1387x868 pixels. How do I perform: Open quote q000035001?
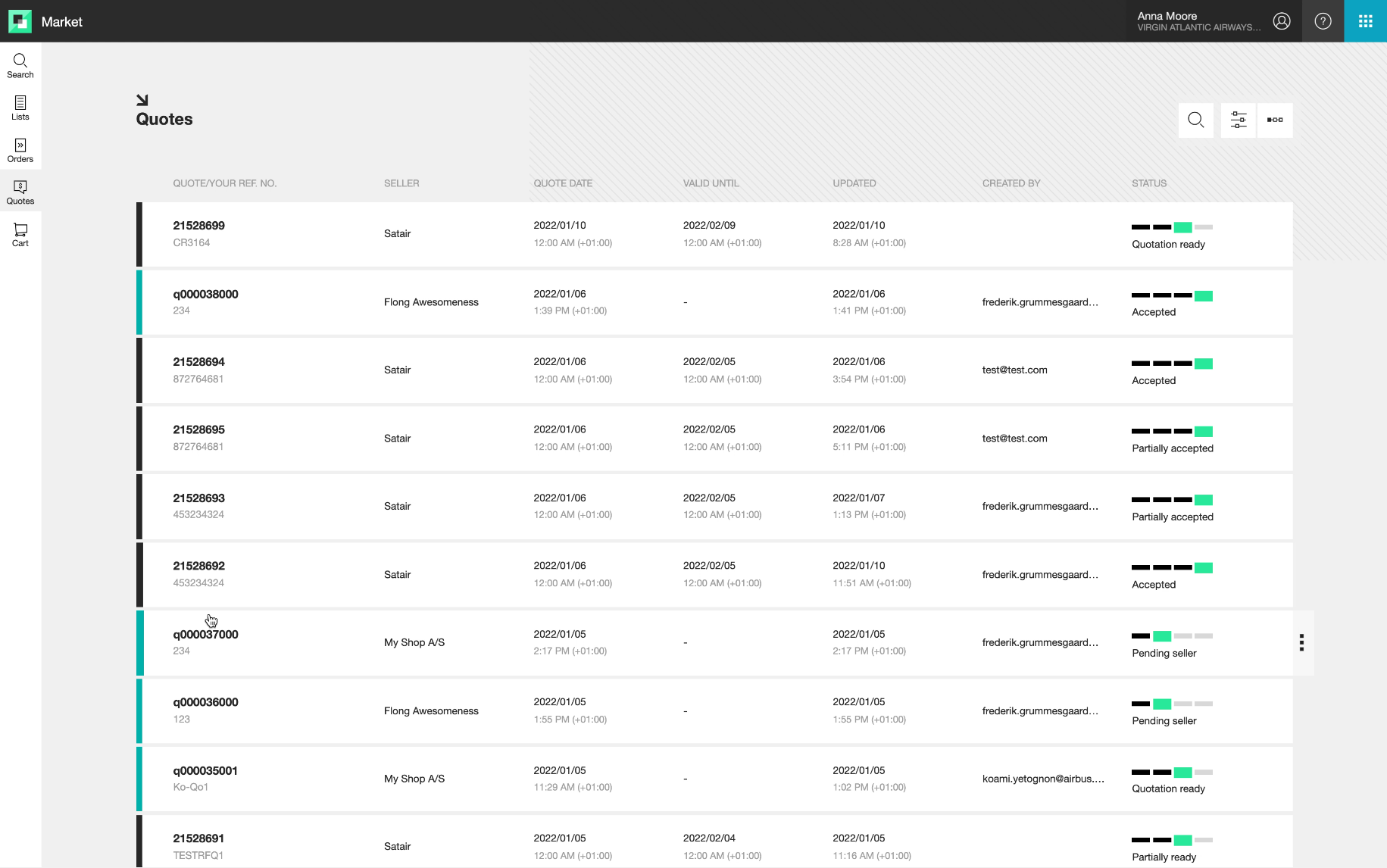[205, 771]
